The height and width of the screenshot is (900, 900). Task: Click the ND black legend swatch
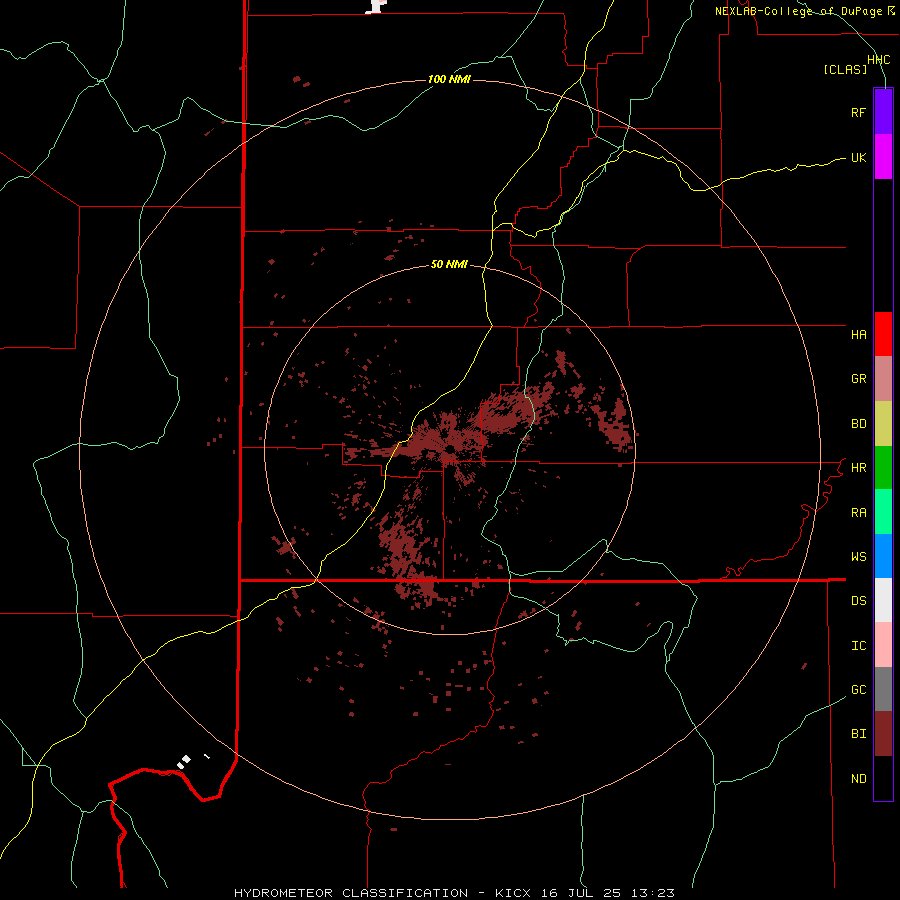(x=883, y=778)
